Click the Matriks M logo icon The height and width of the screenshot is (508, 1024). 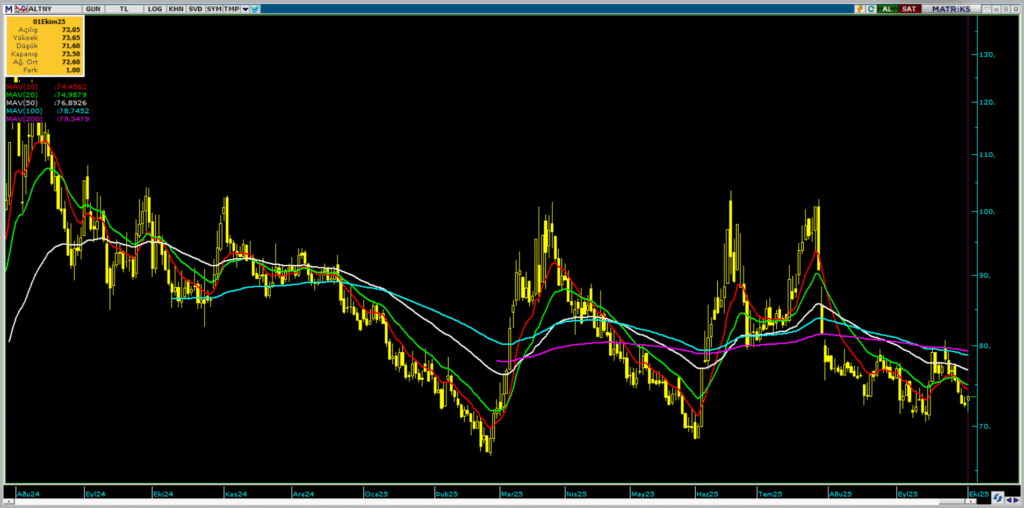[x=7, y=8]
